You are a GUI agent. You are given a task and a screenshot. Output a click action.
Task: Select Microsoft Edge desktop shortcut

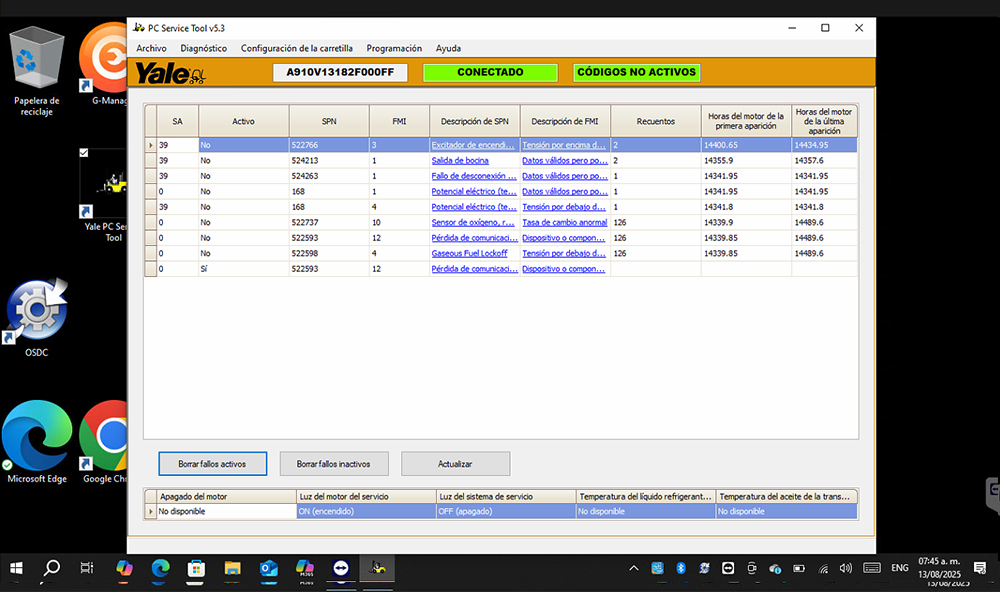37,442
